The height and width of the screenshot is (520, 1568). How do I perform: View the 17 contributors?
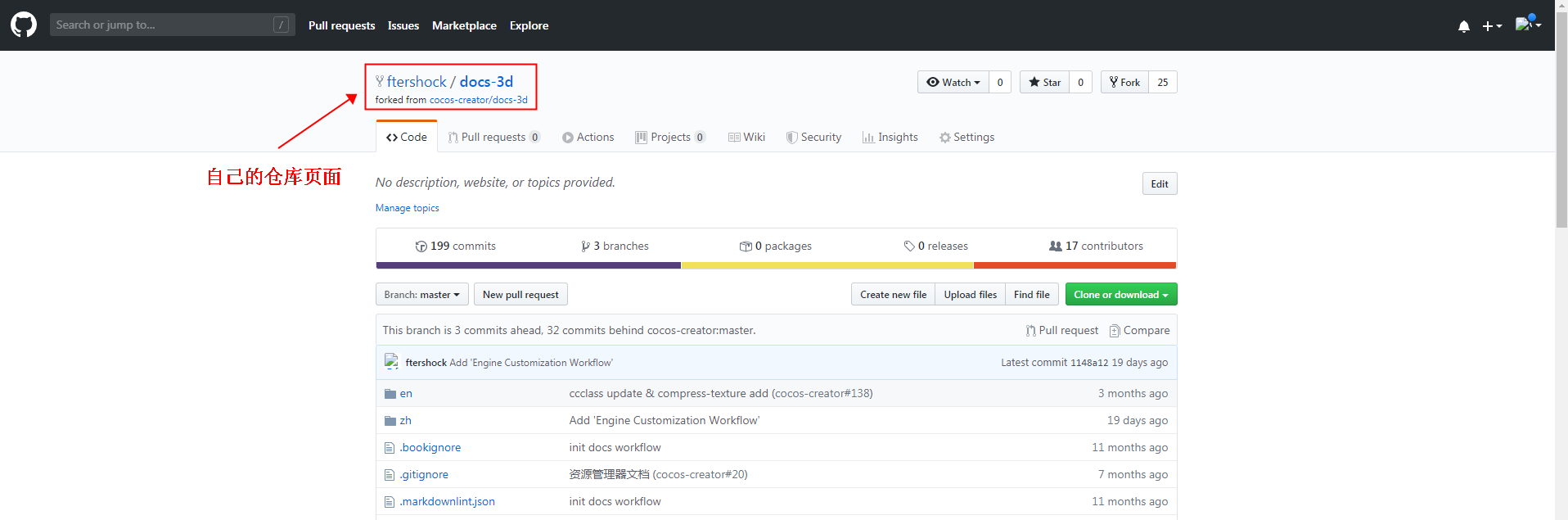1096,246
